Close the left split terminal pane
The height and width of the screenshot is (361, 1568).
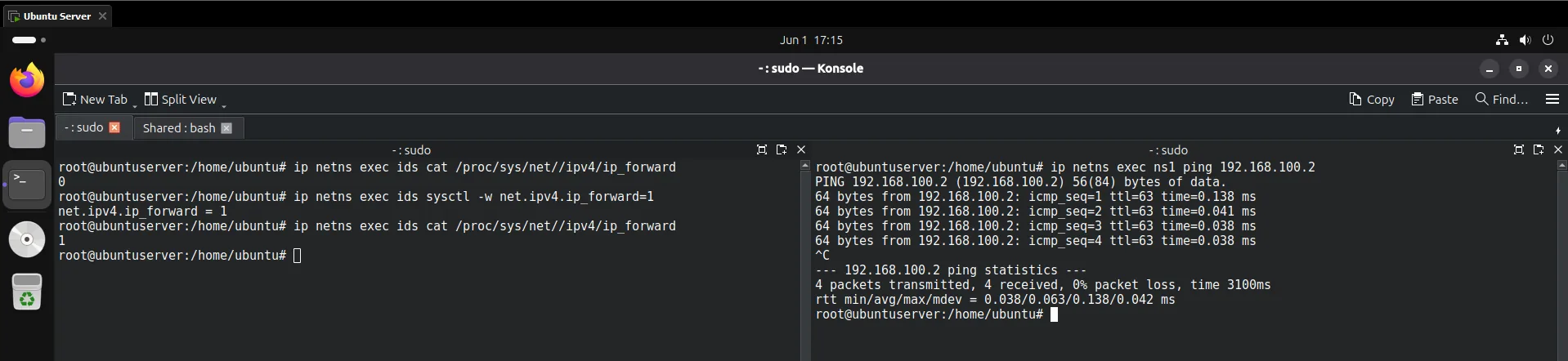pos(801,150)
